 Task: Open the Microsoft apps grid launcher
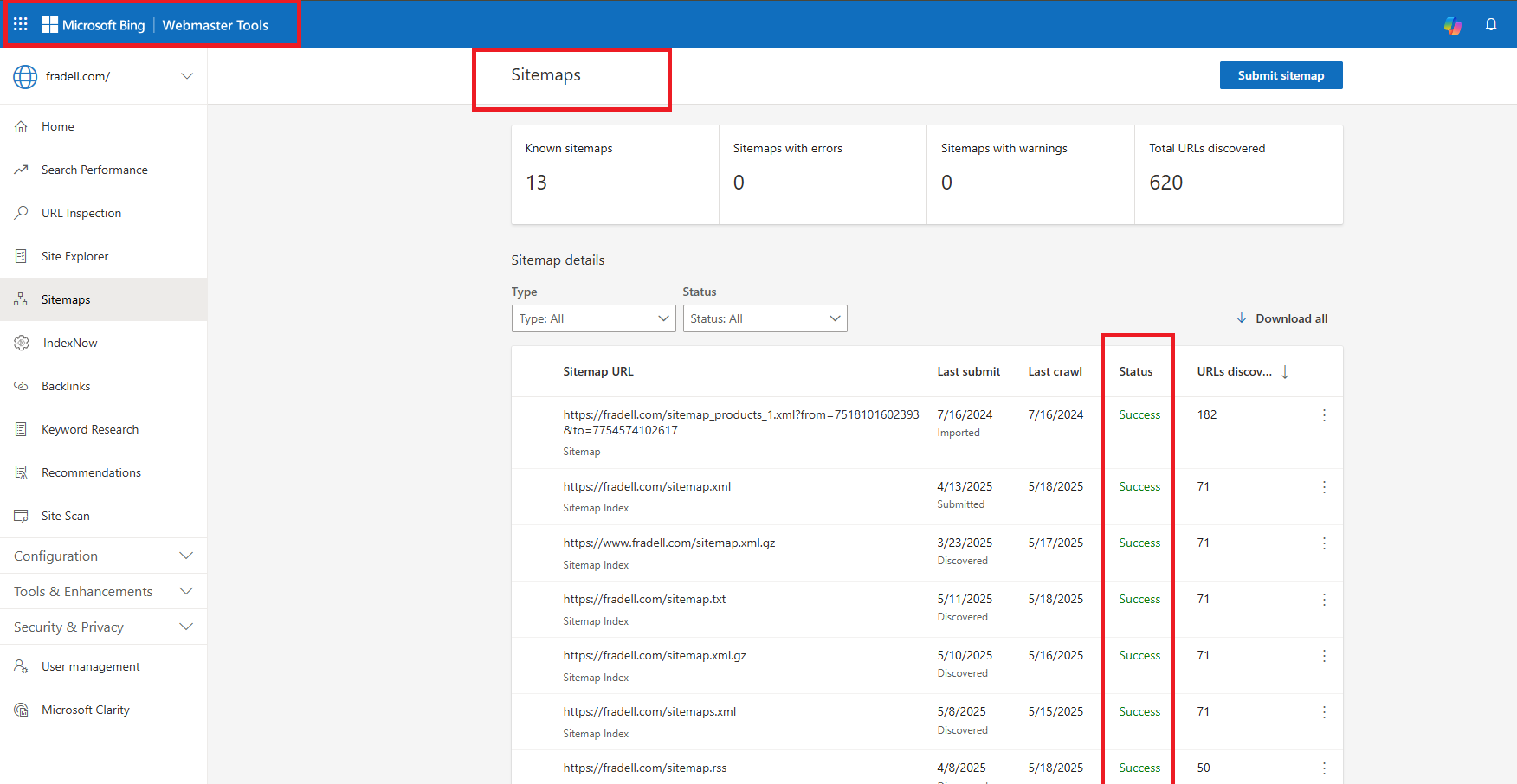(21, 23)
